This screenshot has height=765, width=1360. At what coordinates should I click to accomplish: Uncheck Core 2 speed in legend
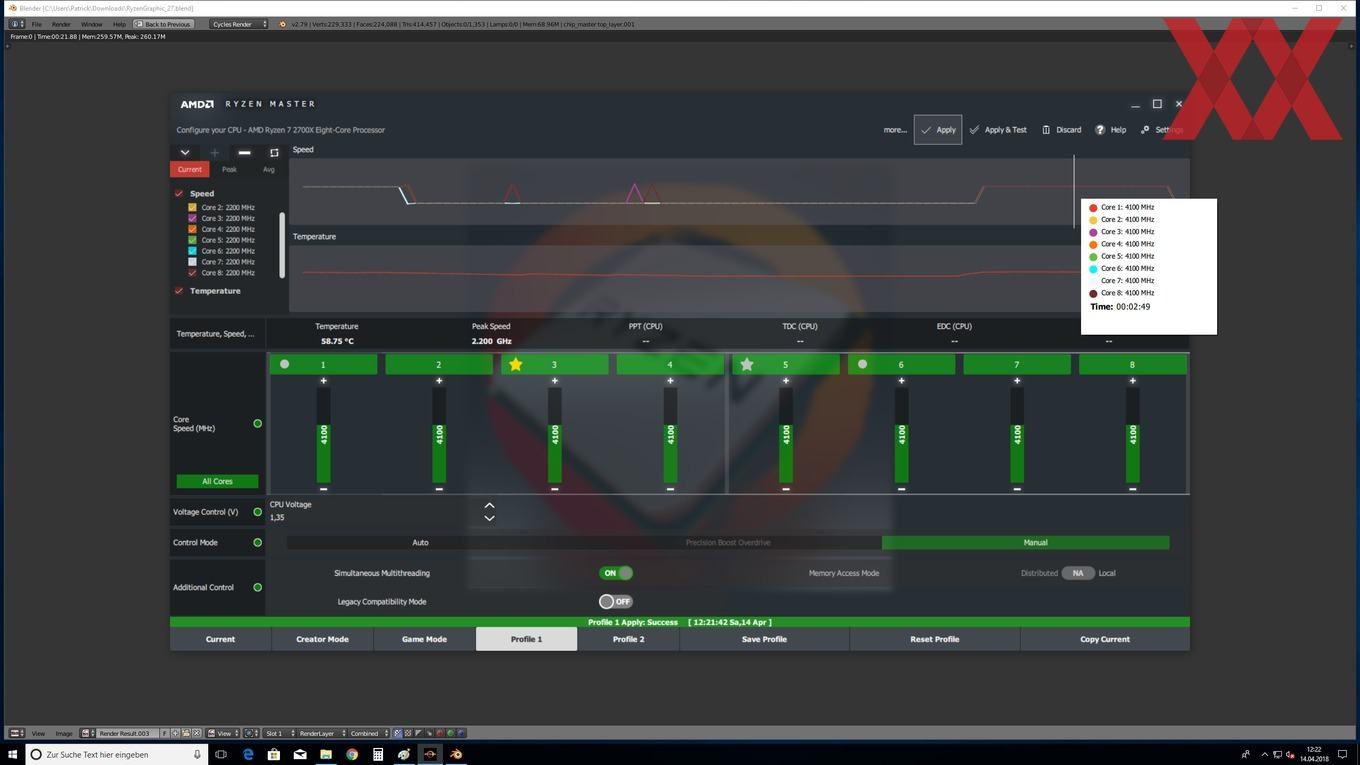[193, 207]
